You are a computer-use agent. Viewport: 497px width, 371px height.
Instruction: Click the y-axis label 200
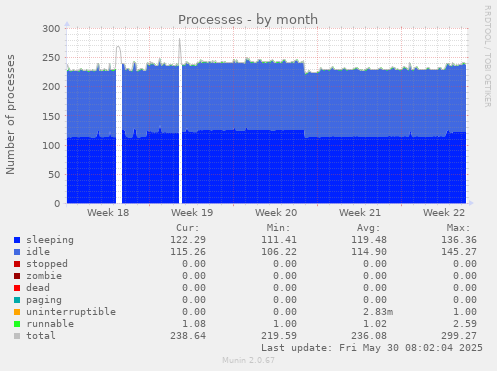click(x=51, y=87)
